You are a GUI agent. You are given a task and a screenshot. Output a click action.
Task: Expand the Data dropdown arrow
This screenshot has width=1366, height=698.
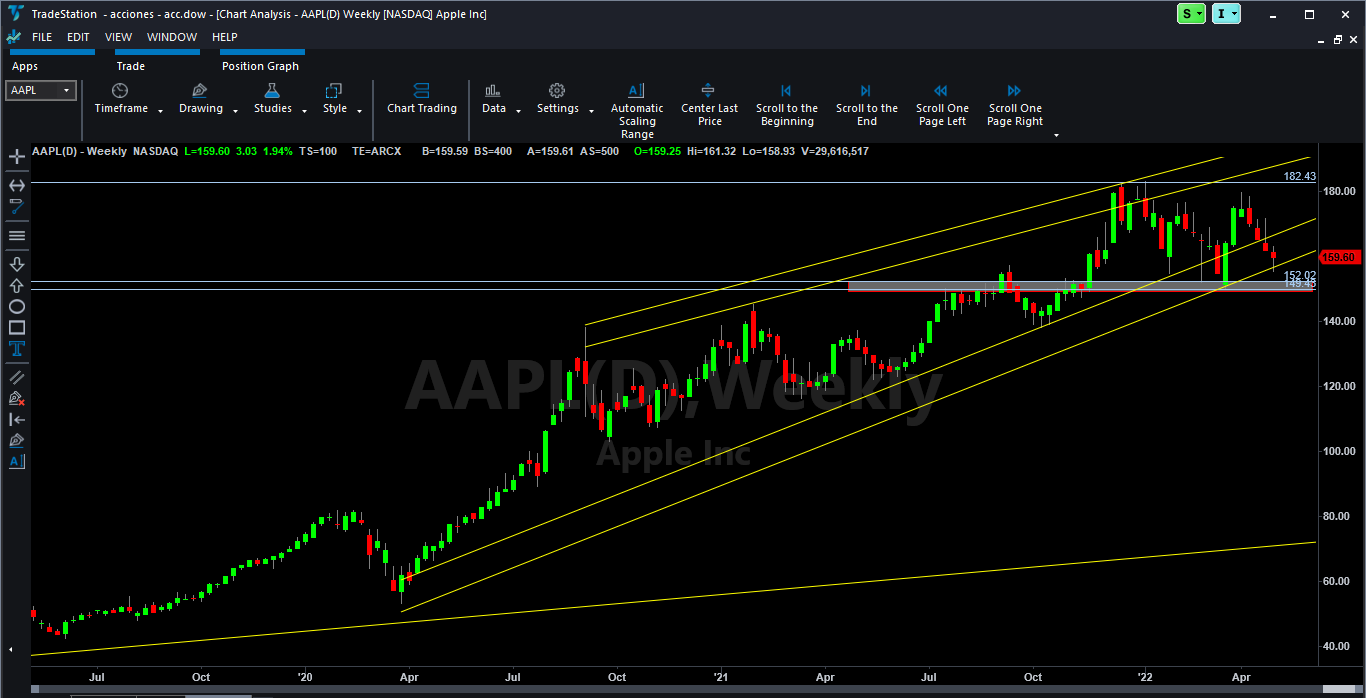tap(519, 111)
